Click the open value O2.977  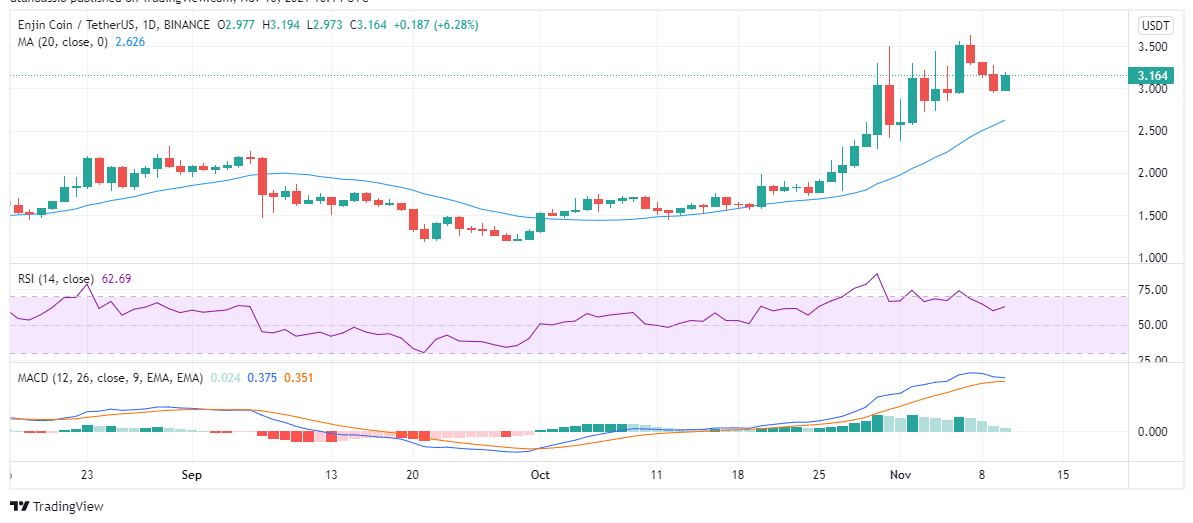tap(237, 25)
